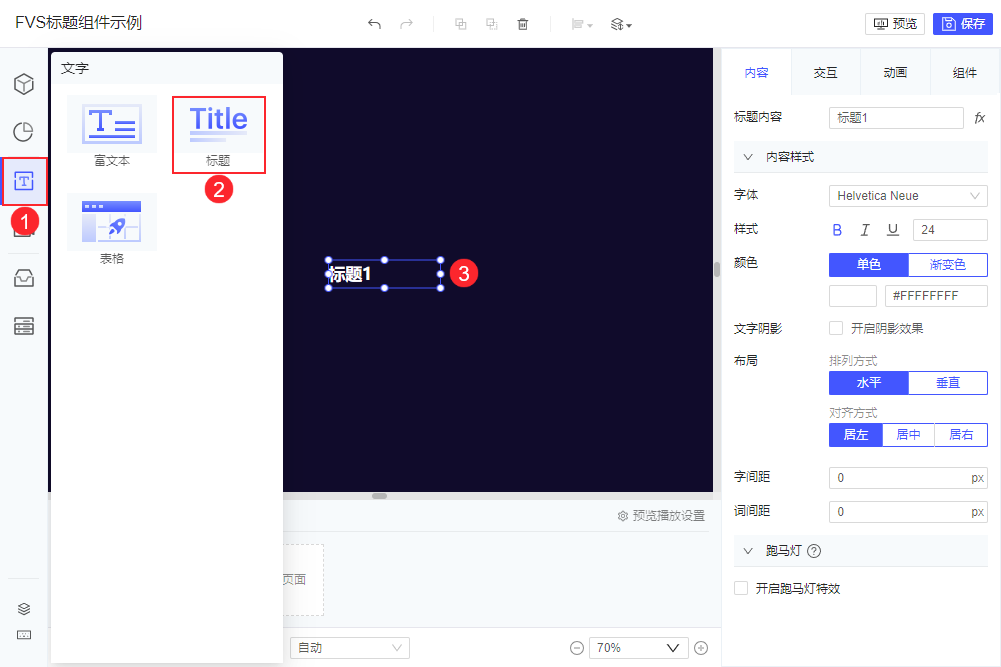This screenshot has width=1001, height=667.
Task: Switch to the 交互 tab
Action: [825, 73]
